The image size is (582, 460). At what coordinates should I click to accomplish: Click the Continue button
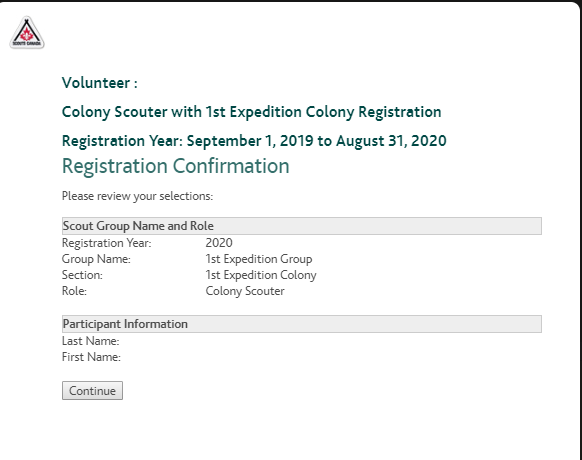click(92, 391)
